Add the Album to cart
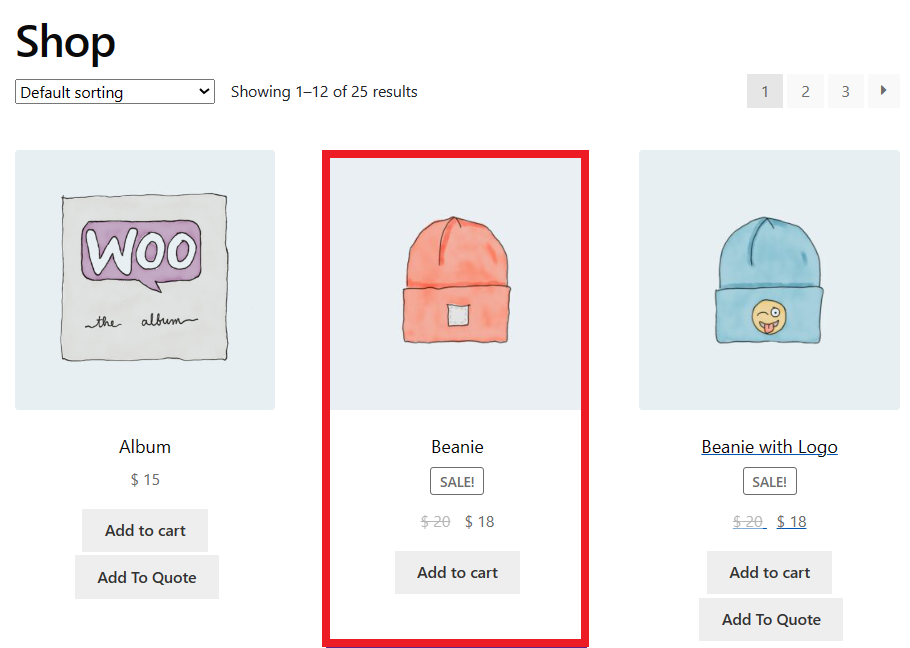Screen dimensions: 910x648 coord(144,530)
